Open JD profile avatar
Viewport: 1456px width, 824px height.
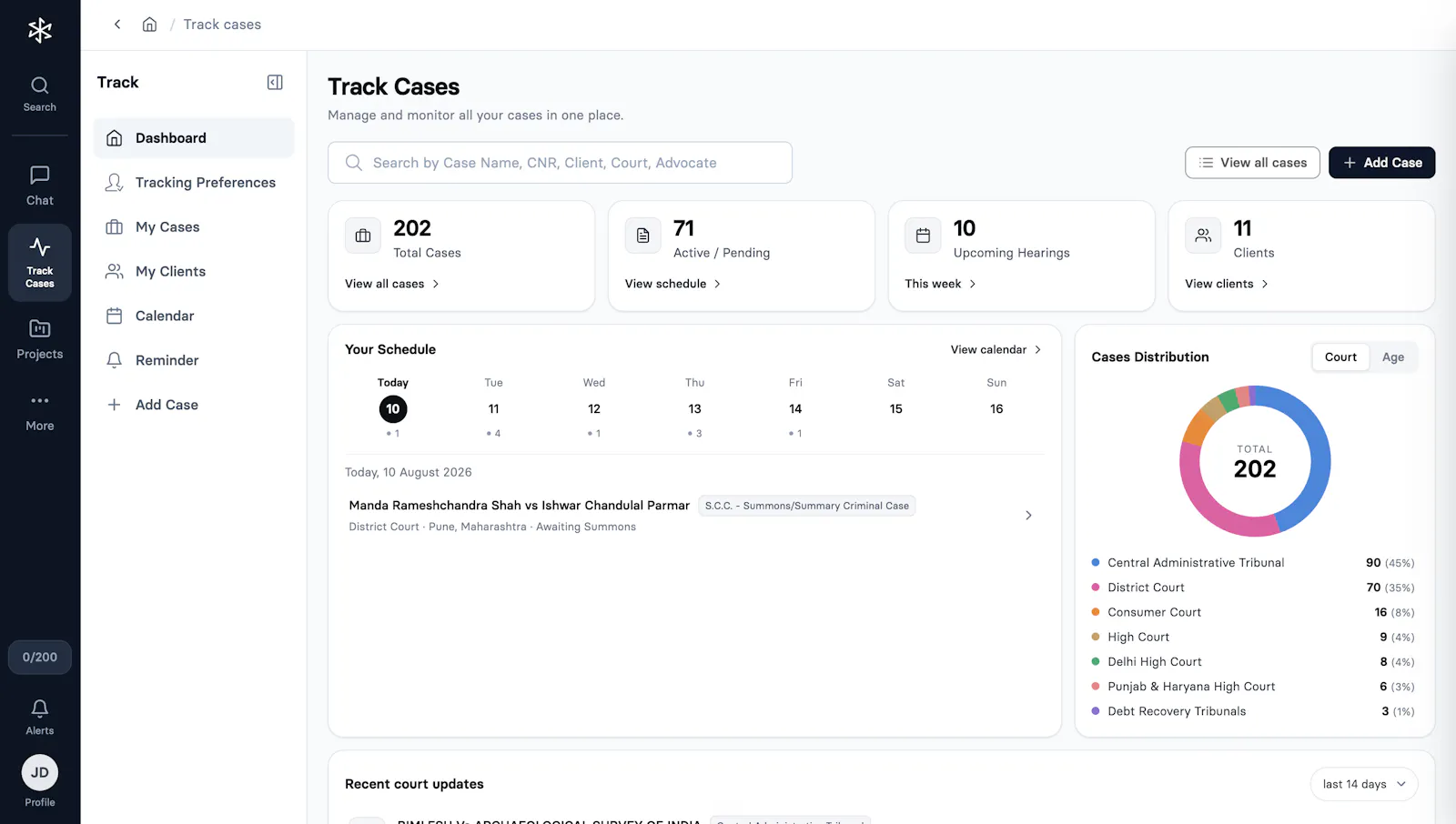coord(39,772)
